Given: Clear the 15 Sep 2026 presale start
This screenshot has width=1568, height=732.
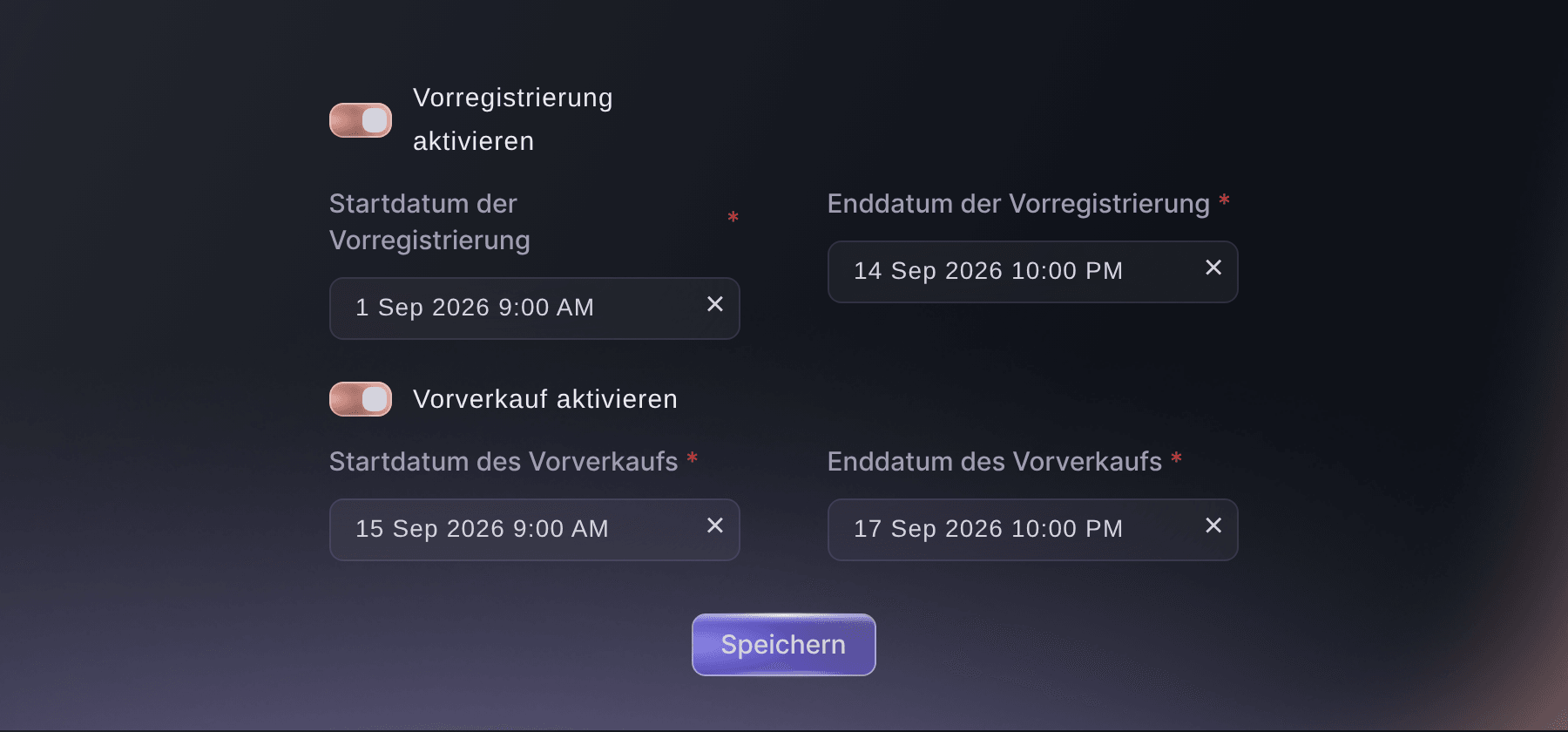Looking at the screenshot, I should [x=715, y=525].
